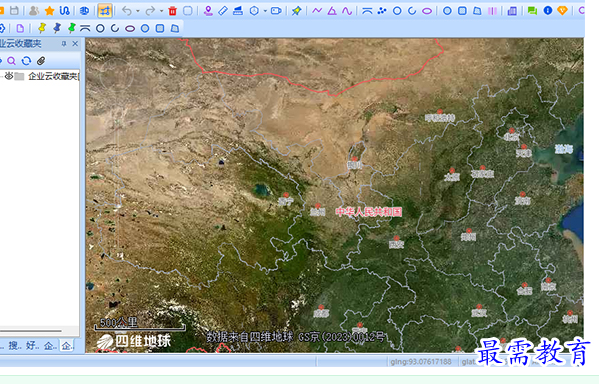
Task: Click the favorites panel horizontal scrollbar
Action: tap(31, 331)
